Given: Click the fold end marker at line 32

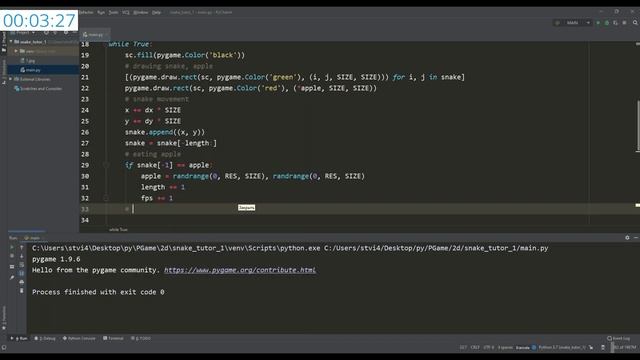Looking at the screenshot, I should (106, 198).
